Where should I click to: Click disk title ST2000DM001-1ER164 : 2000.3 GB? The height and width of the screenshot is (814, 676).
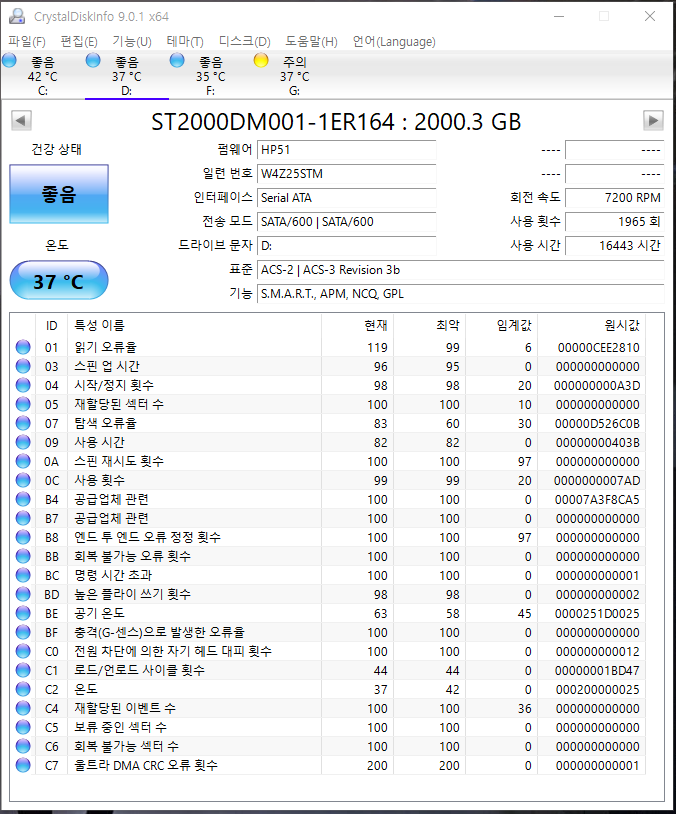(336, 122)
